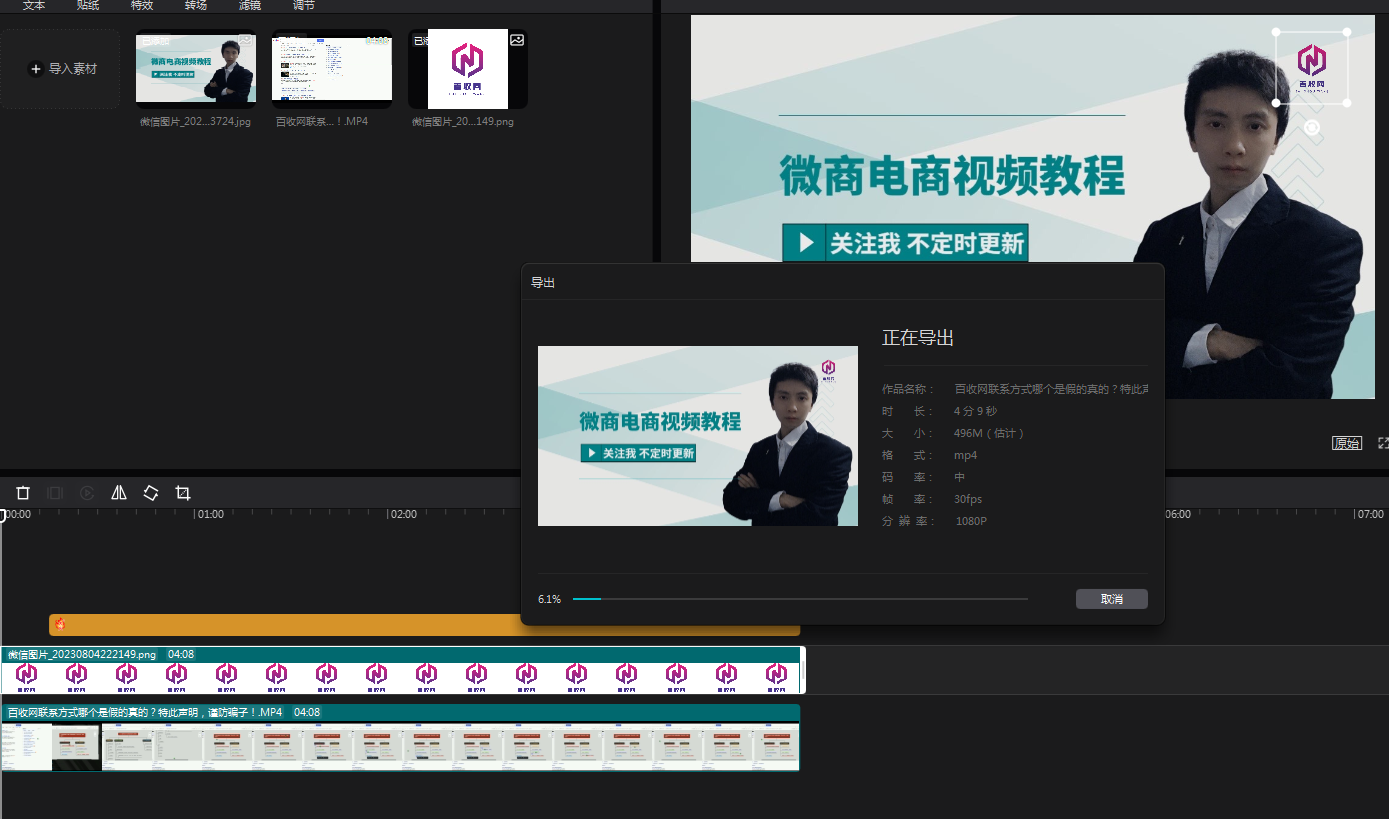Click the file name 微信图片_202...3724.jpg
This screenshot has height=819, width=1389.
pos(196,121)
